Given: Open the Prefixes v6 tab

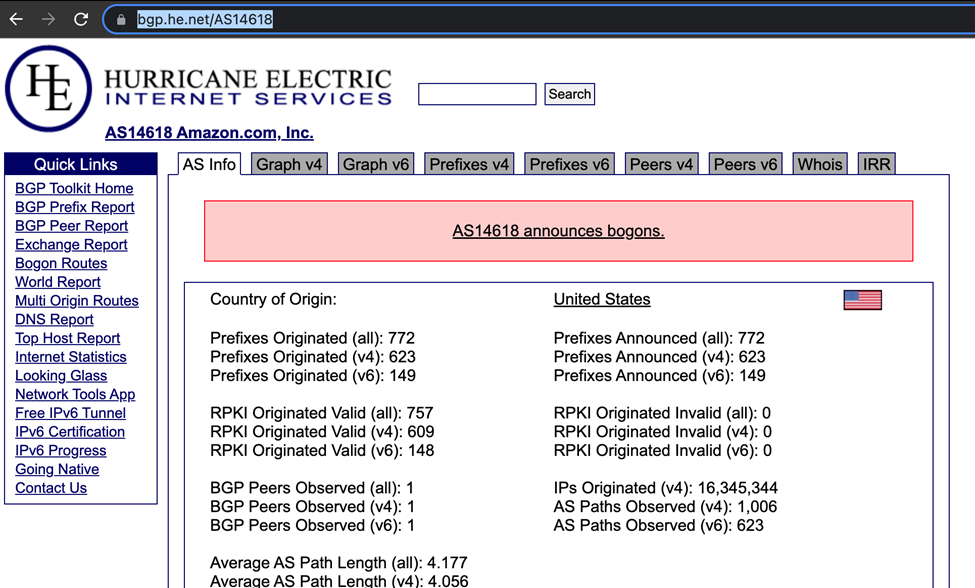Looking at the screenshot, I should pyautogui.click(x=569, y=164).
